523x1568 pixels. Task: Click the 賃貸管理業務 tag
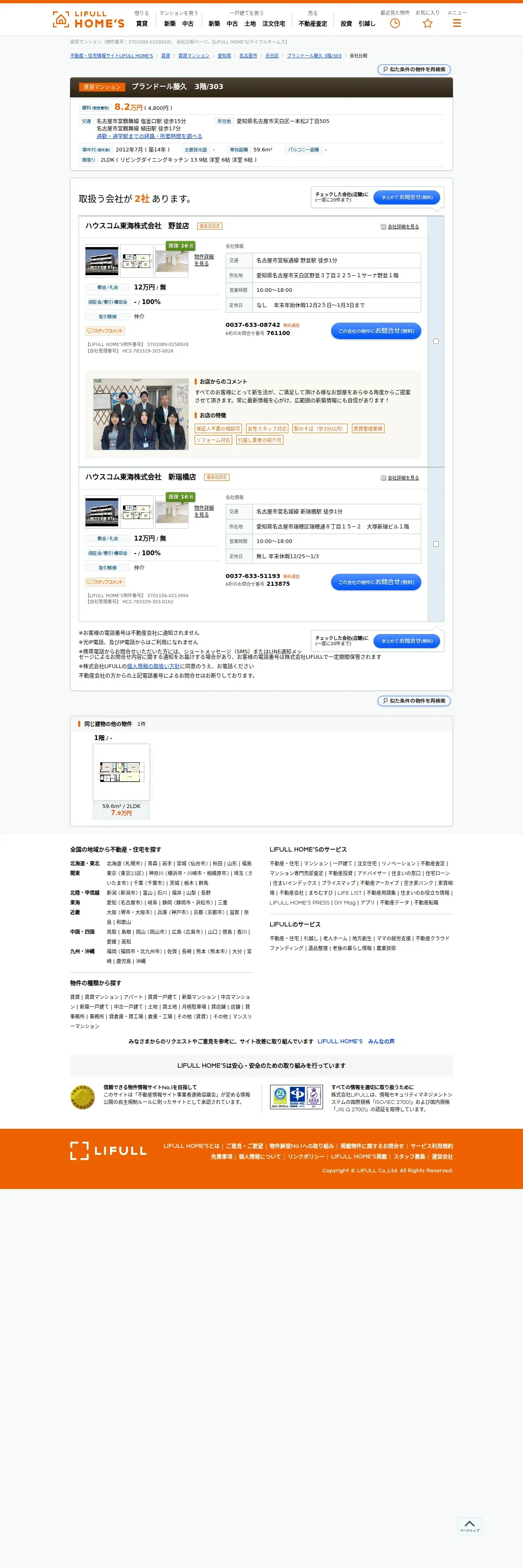click(x=368, y=429)
